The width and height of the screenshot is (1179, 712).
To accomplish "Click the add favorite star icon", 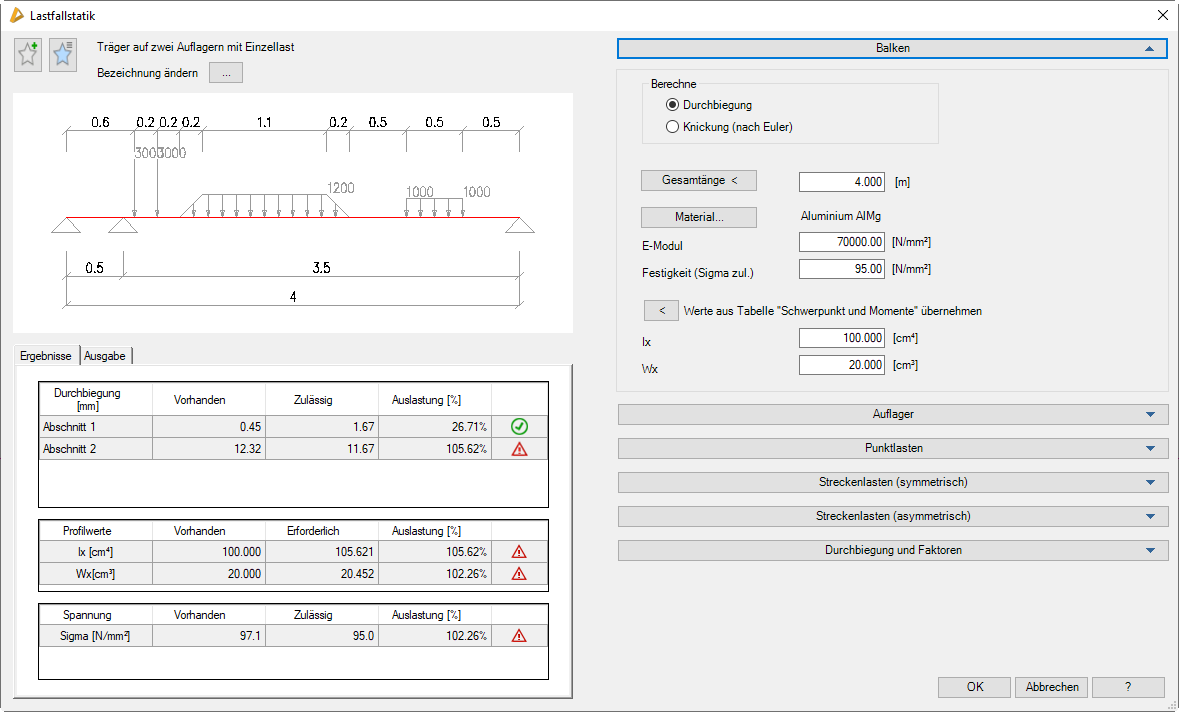I will [x=28, y=55].
